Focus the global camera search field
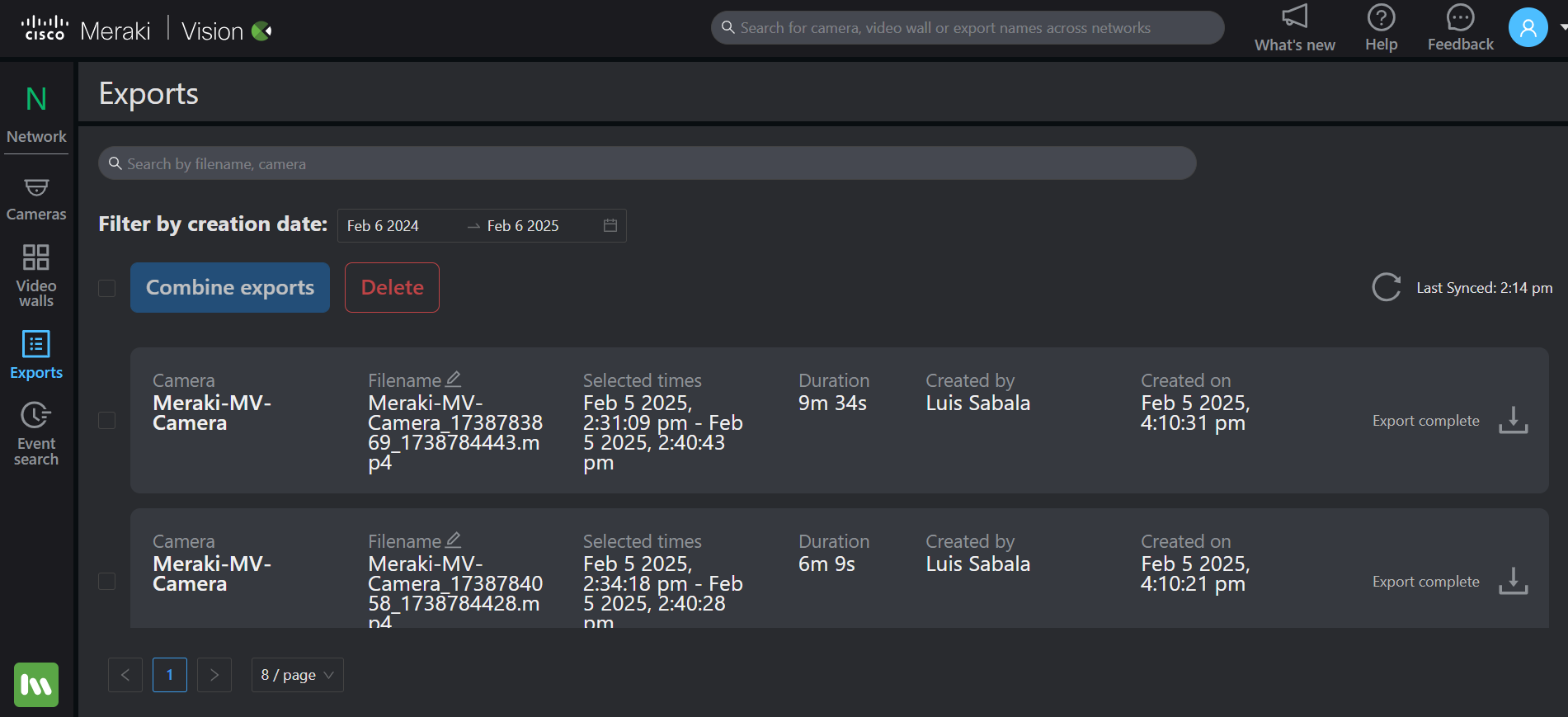1568x717 pixels. [968, 28]
